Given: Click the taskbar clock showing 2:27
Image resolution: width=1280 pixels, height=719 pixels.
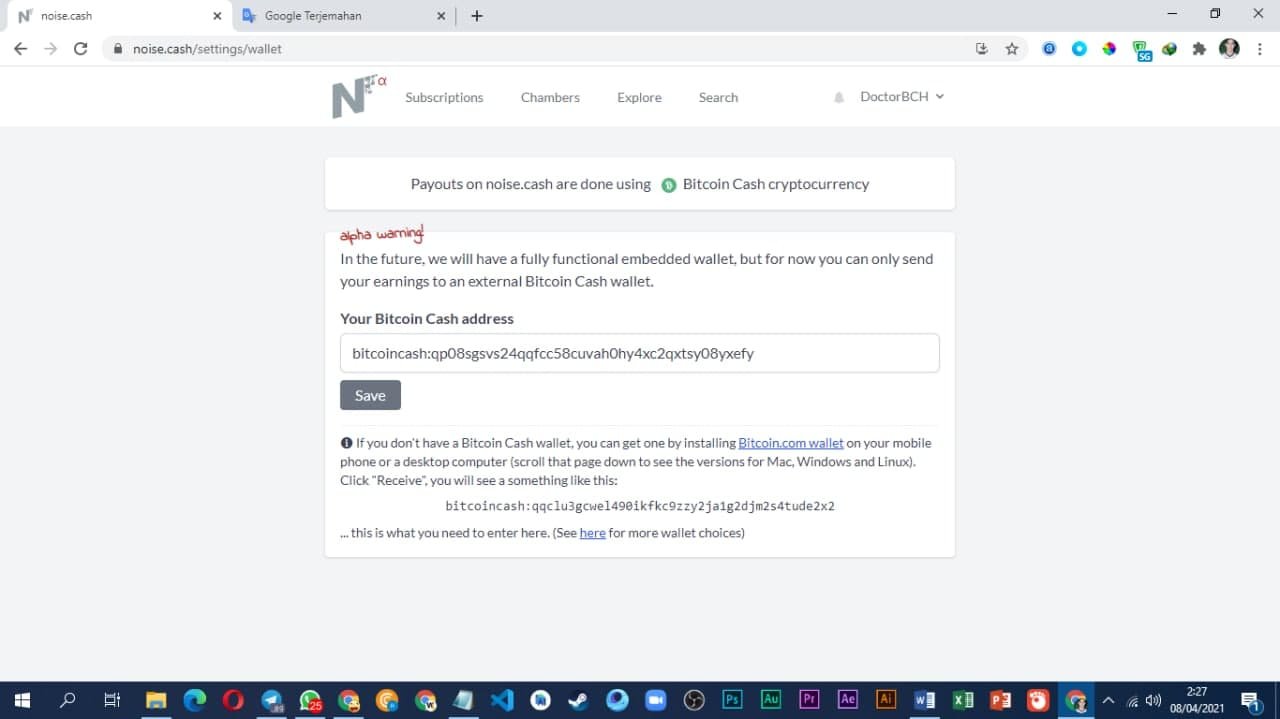Looking at the screenshot, I should click(1196, 700).
